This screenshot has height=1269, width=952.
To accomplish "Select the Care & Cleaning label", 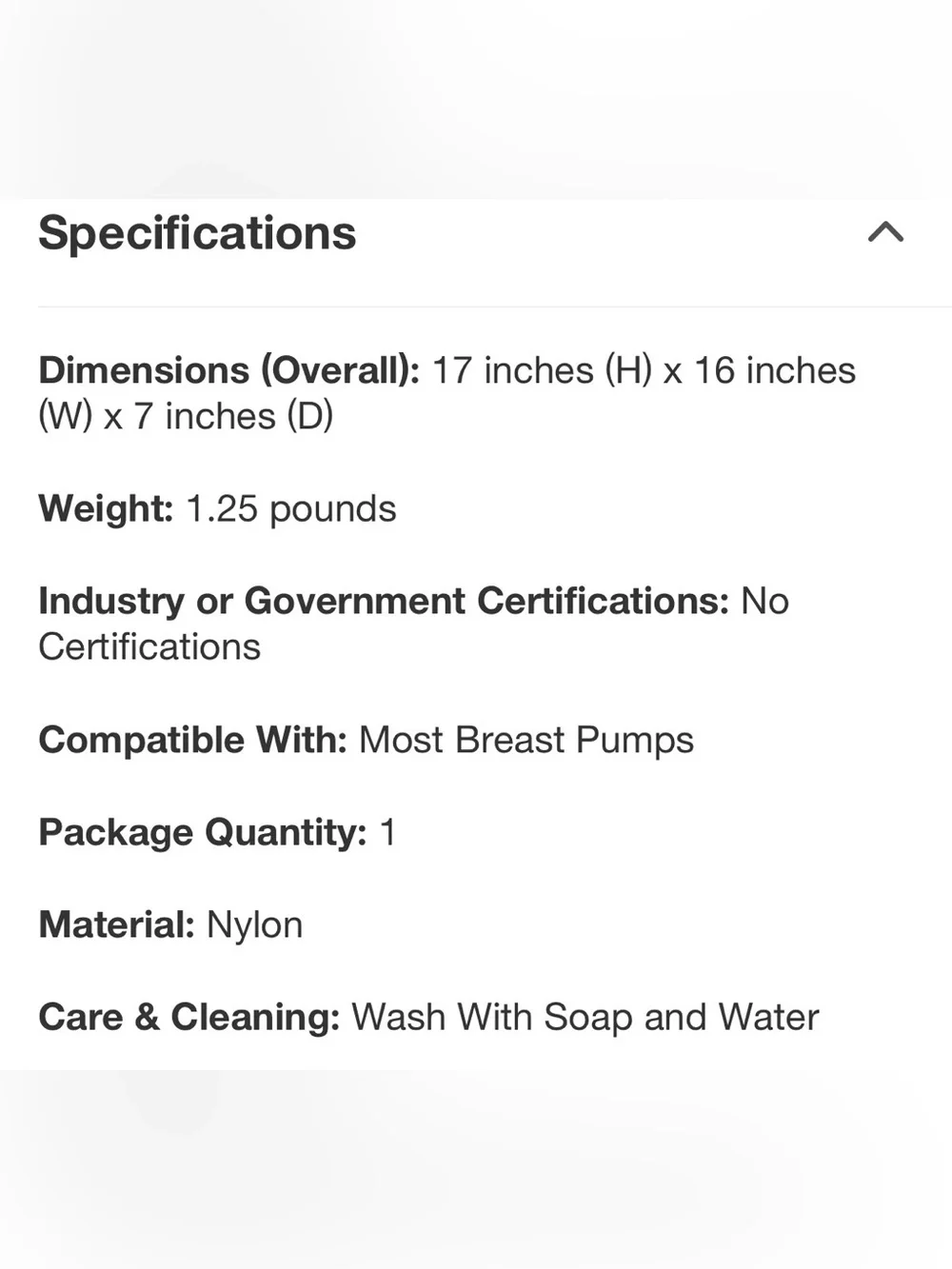I will [188, 1017].
